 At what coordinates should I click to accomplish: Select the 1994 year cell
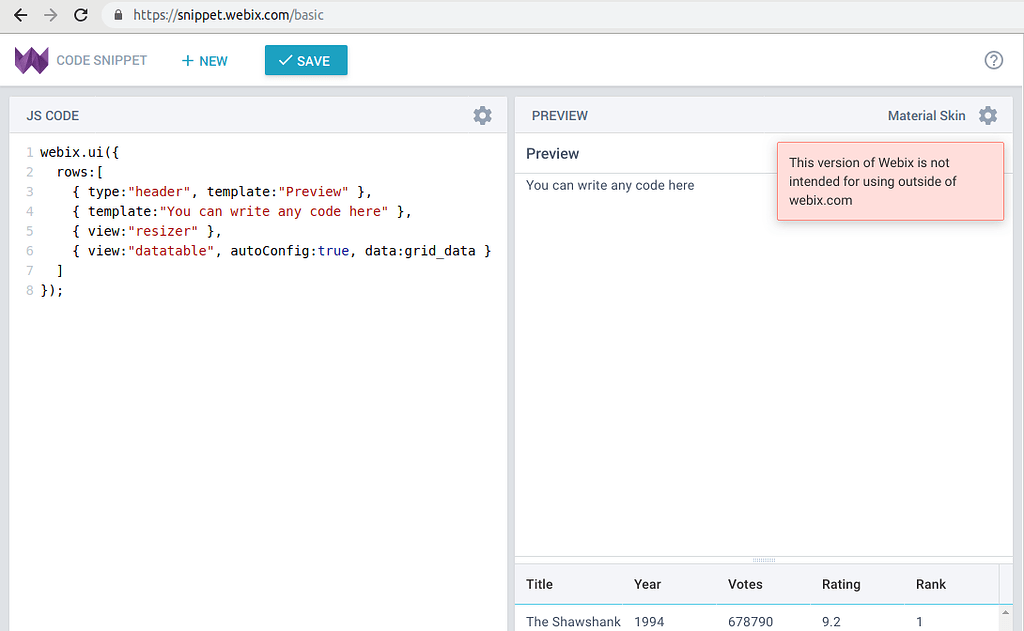coord(669,621)
